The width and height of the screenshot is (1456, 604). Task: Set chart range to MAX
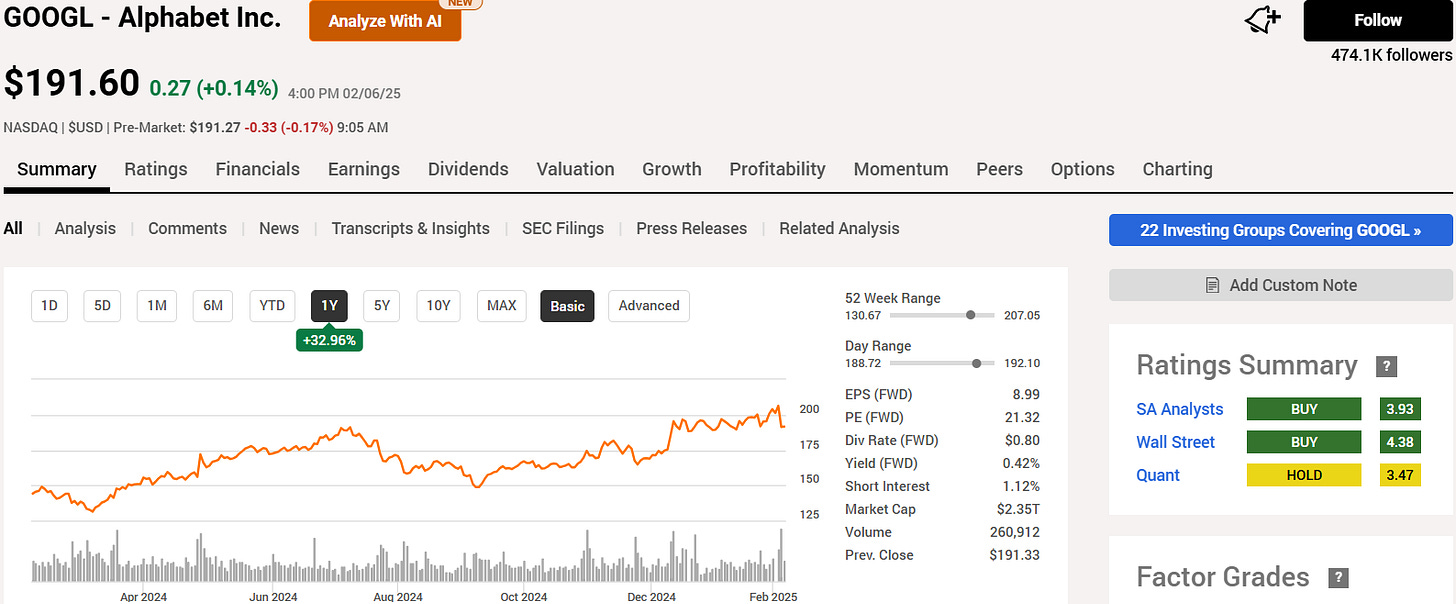(502, 306)
